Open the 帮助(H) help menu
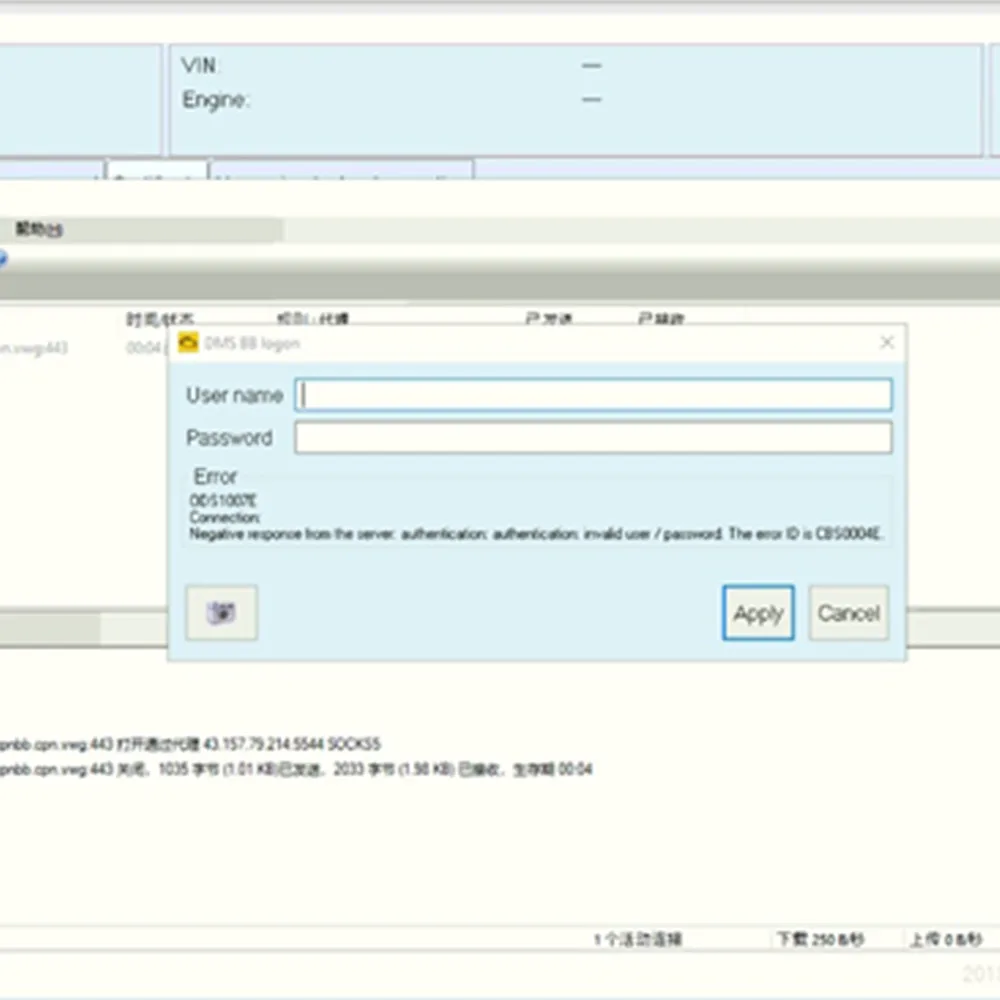Viewport: 1000px width, 1000px height. pos(38,229)
